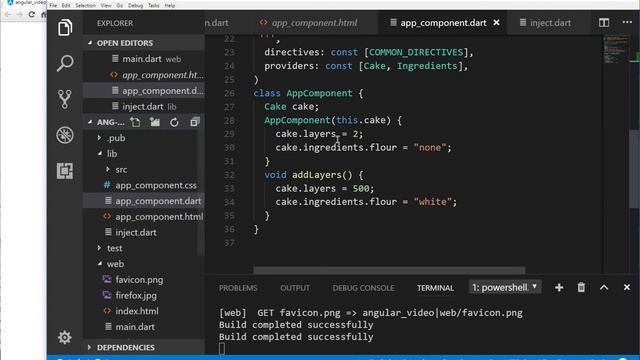640x360 pixels.
Task: Kill the terminal with trash icon
Action: click(581, 288)
